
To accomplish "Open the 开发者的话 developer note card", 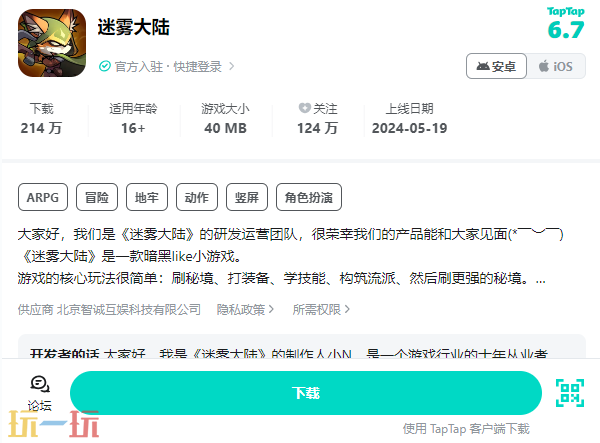I will pyautogui.click(x=302, y=347).
